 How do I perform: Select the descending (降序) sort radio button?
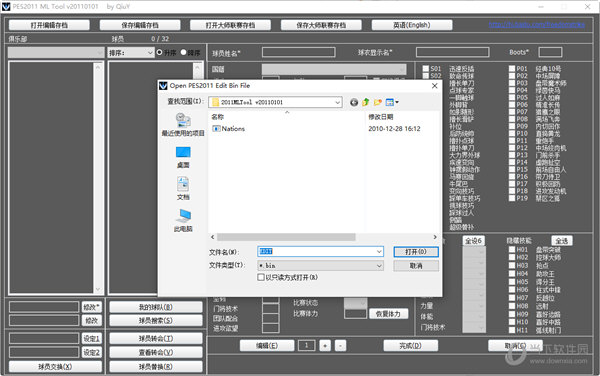183,52
